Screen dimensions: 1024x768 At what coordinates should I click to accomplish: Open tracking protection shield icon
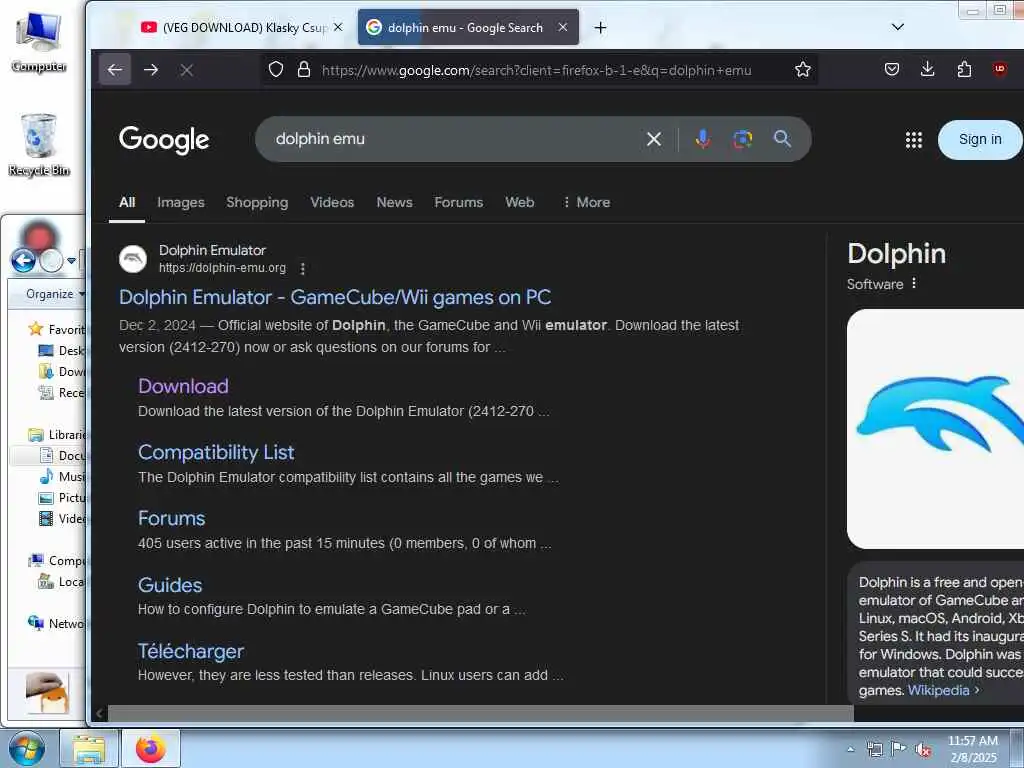(x=276, y=70)
